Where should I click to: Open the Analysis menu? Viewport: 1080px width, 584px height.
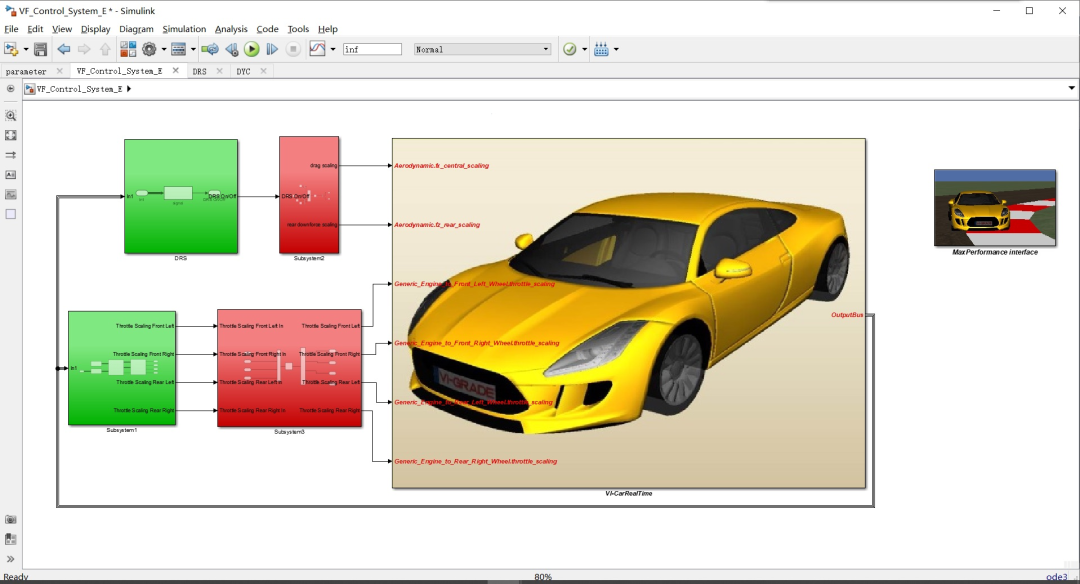tap(231, 29)
